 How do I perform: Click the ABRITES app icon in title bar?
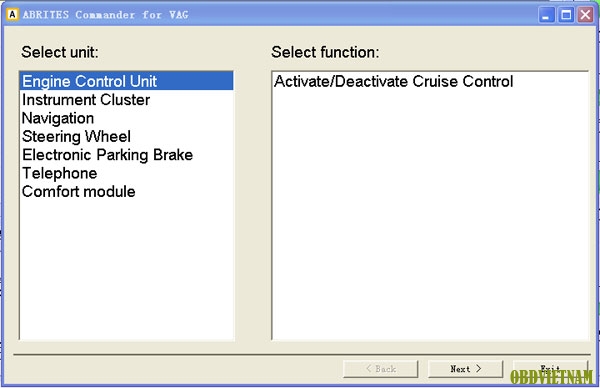point(13,15)
